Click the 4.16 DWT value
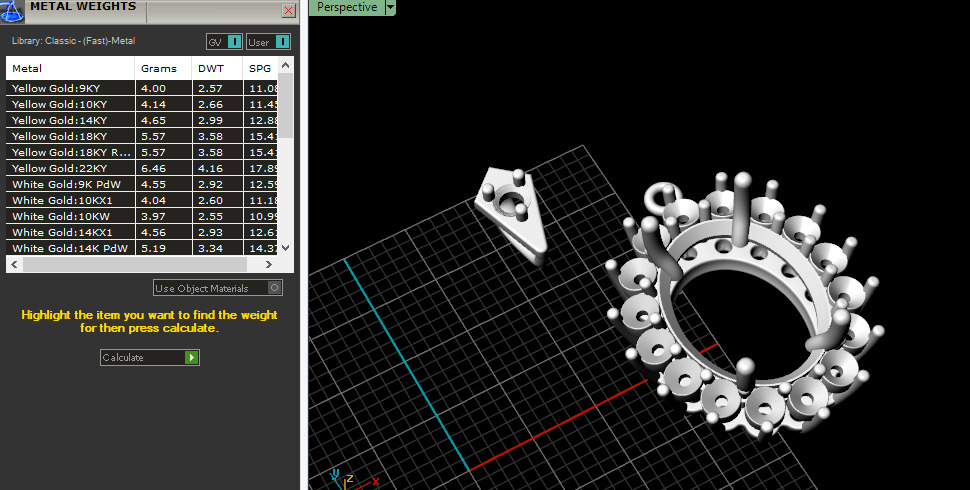970x490 pixels. tap(210, 168)
